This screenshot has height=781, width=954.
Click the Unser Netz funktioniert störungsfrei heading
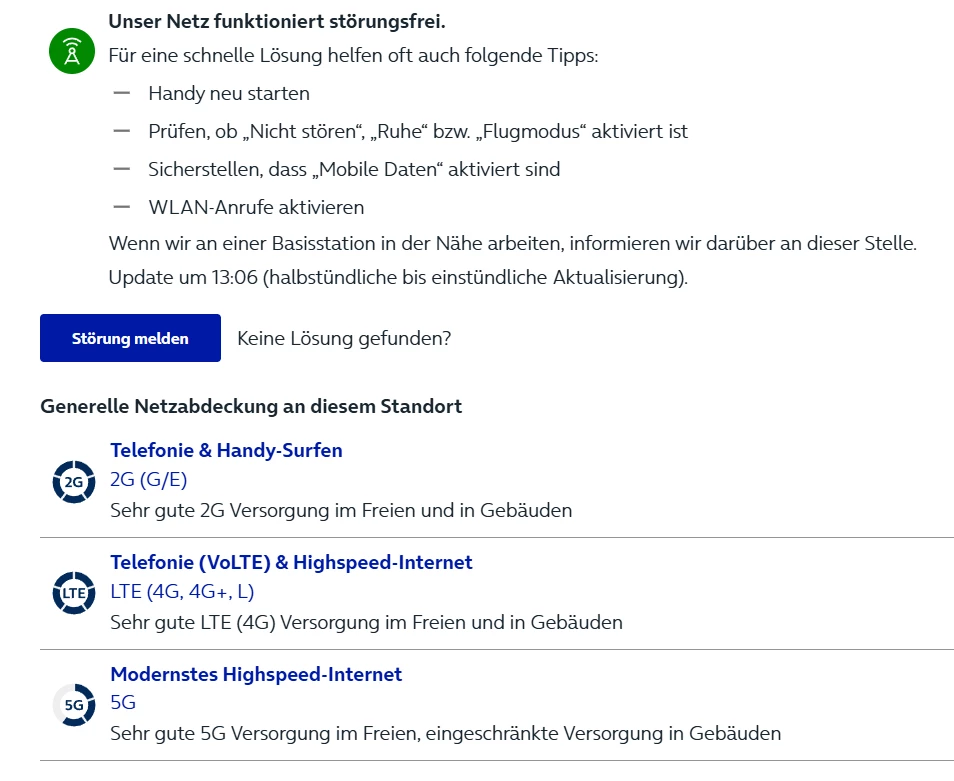pos(276,21)
